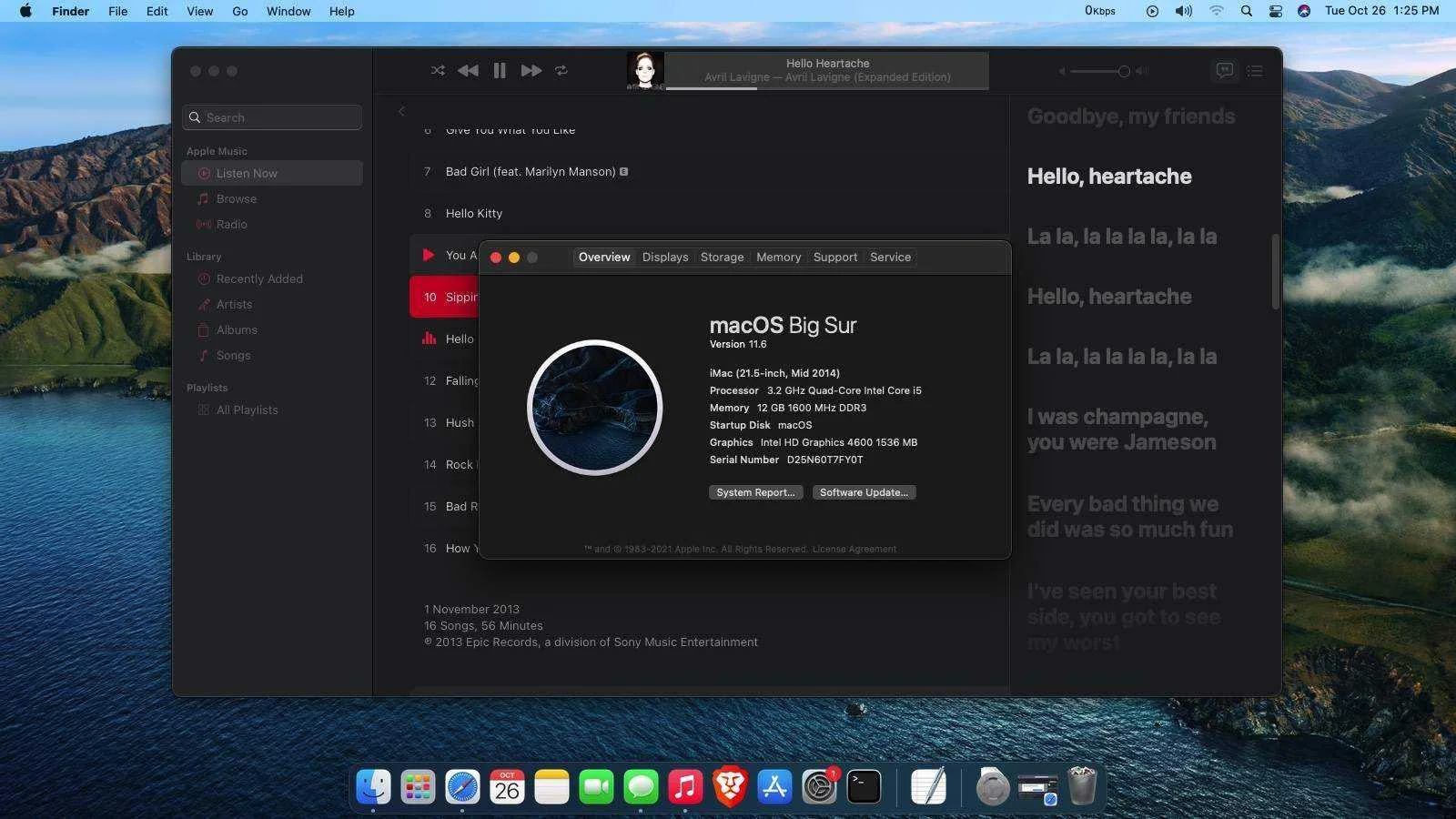Click the Software Update button
Screen dimensions: 1456x819
864,492
